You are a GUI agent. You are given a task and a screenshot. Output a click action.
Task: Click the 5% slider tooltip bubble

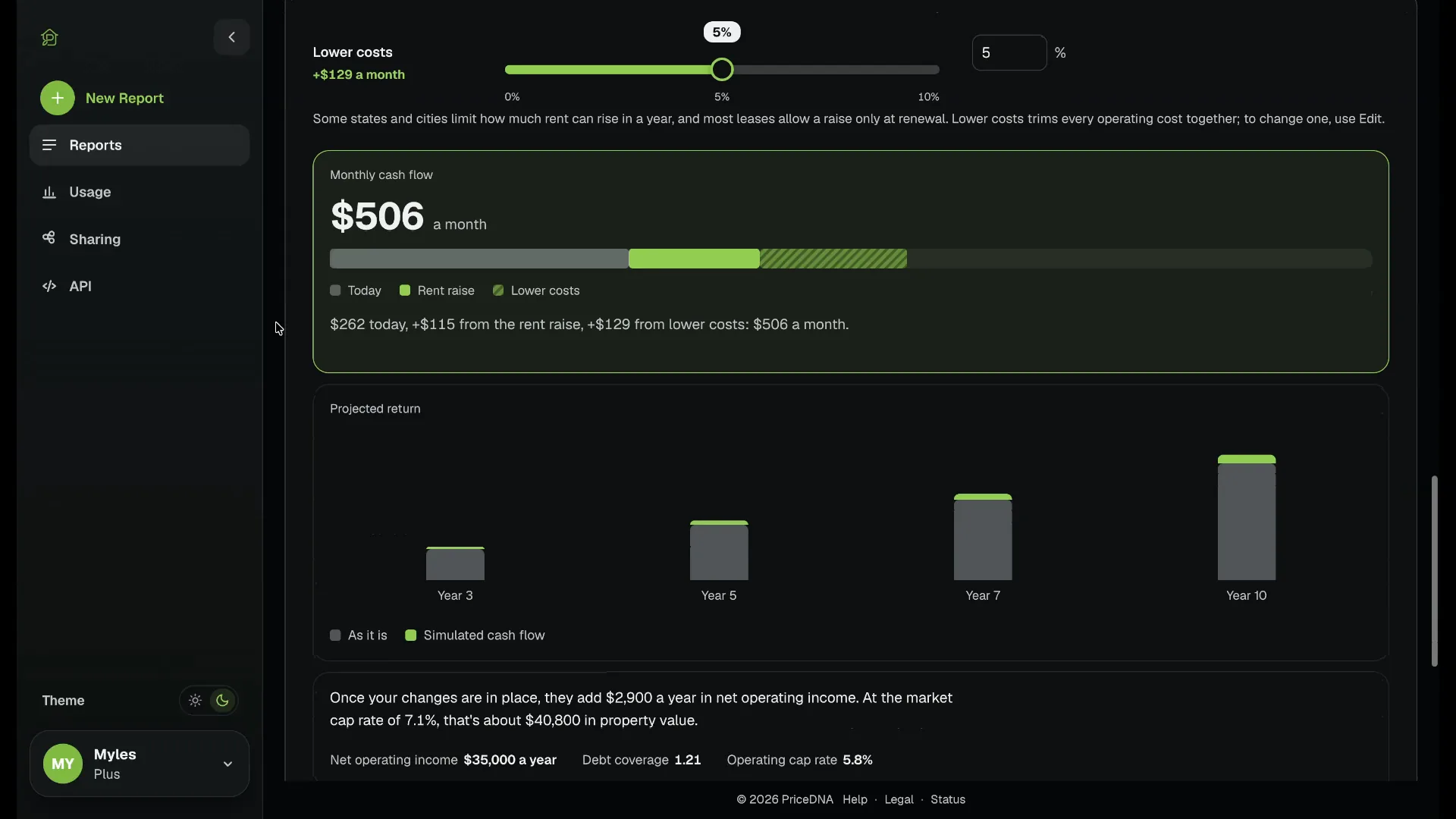722,32
